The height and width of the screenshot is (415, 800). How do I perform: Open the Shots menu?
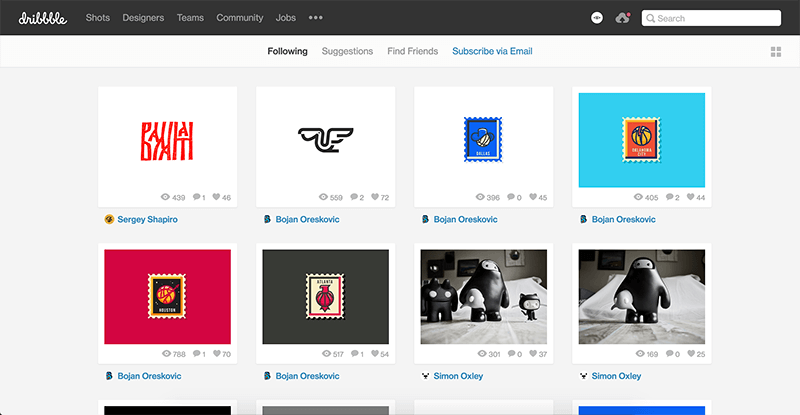98,18
